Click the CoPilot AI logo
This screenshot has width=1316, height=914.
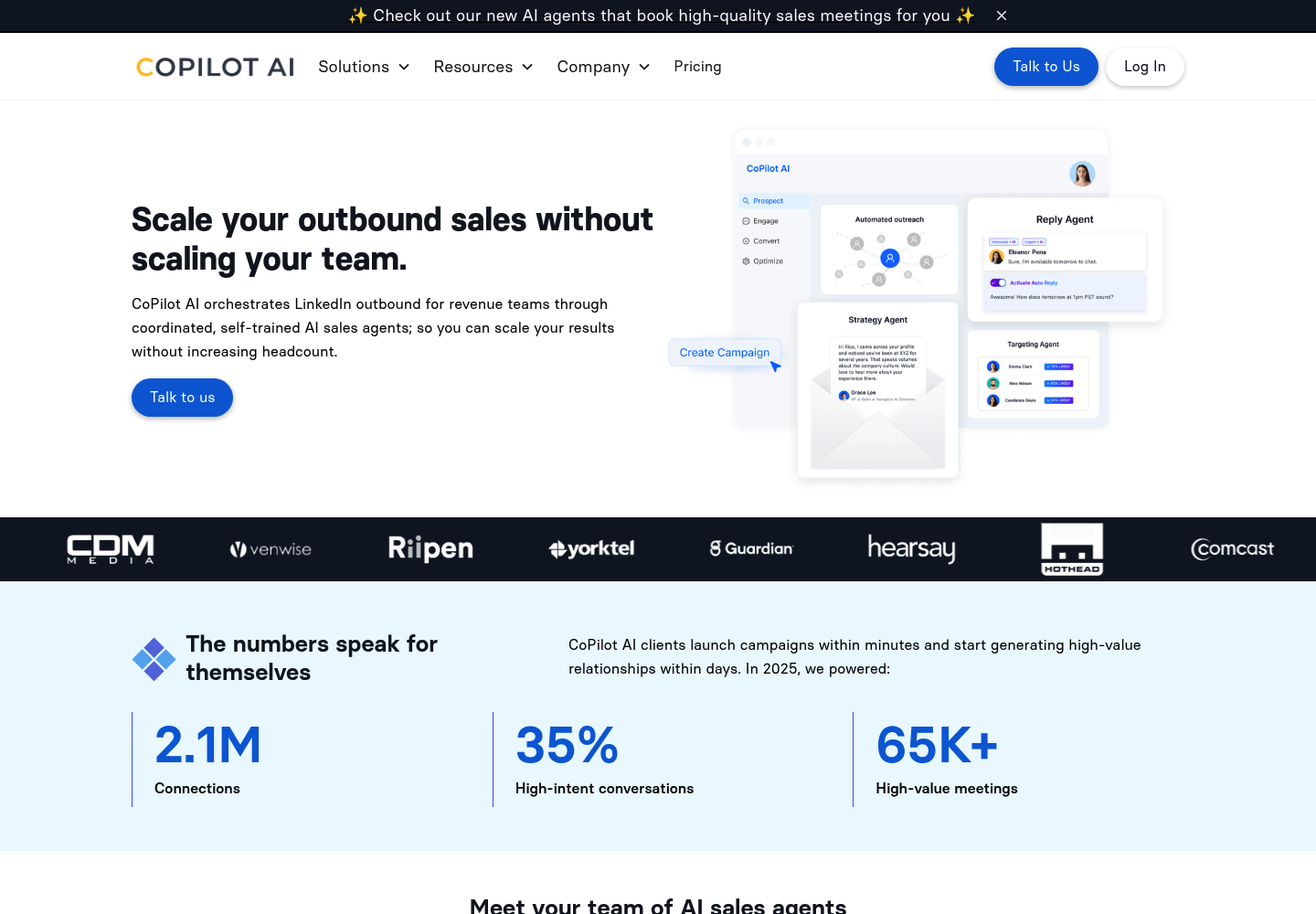[x=216, y=67]
